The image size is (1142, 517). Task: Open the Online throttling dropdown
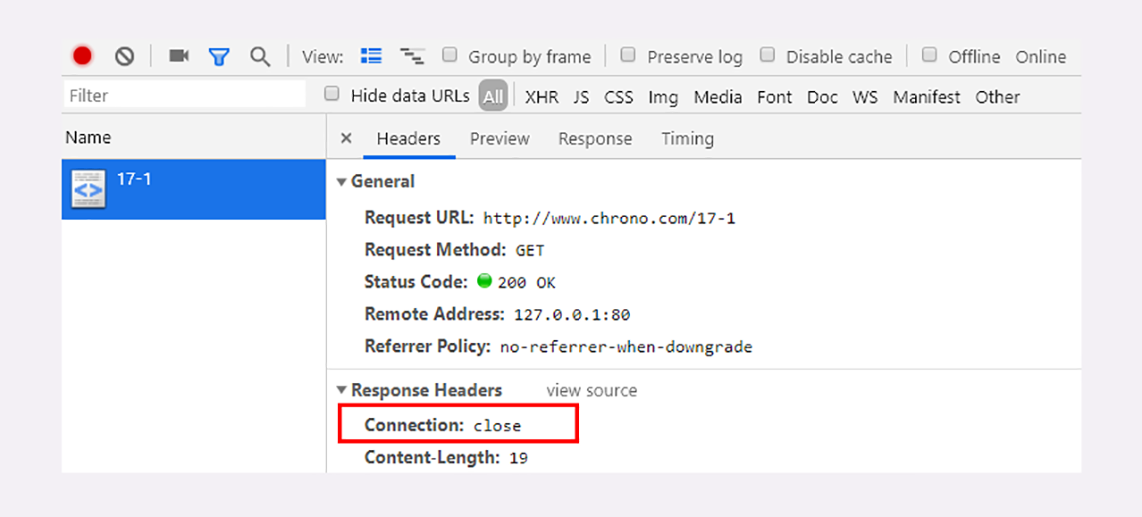point(1040,57)
